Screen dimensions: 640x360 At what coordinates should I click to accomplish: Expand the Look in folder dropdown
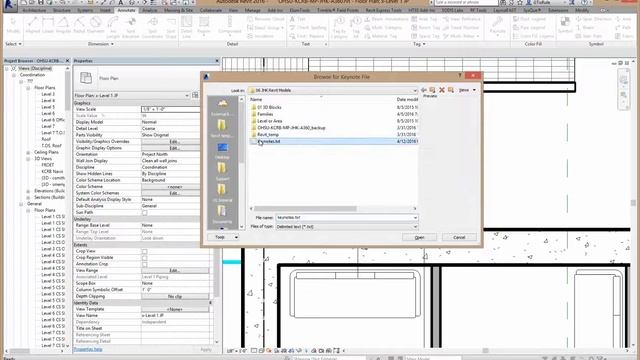tap(415, 90)
